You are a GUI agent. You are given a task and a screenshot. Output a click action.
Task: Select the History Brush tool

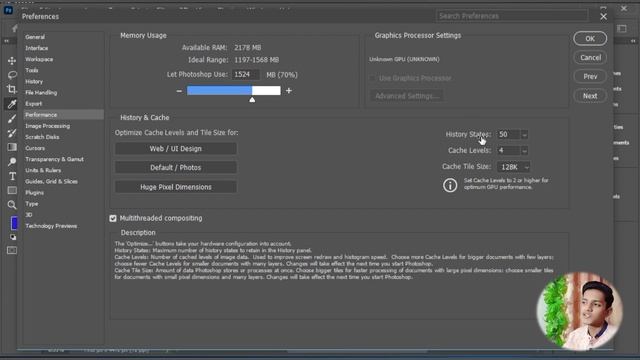tap(12, 133)
